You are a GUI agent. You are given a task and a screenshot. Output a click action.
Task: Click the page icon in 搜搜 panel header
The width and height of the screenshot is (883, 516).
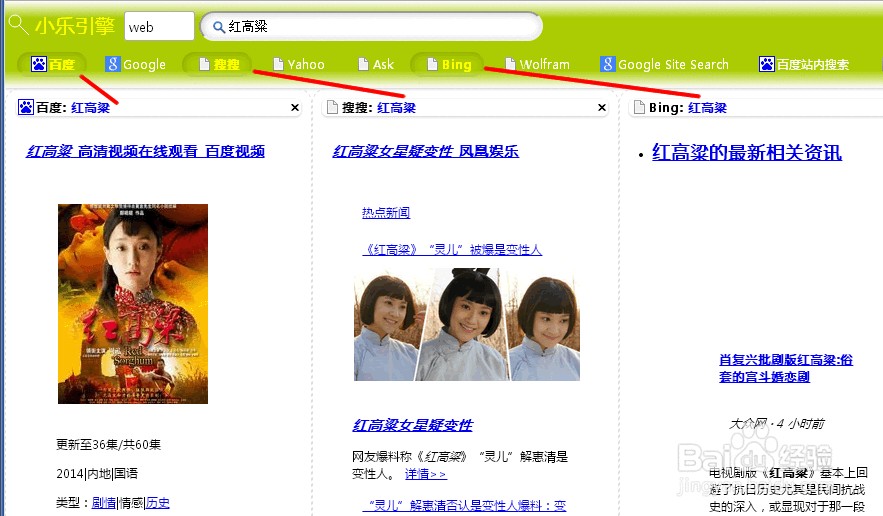pos(332,107)
